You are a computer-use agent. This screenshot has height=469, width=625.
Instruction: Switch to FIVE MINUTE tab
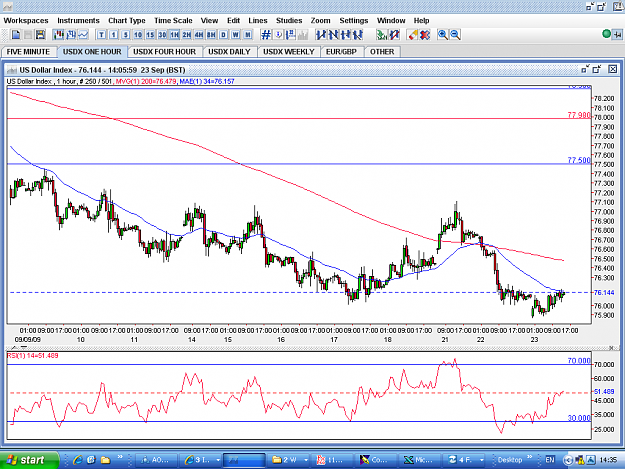coord(28,52)
